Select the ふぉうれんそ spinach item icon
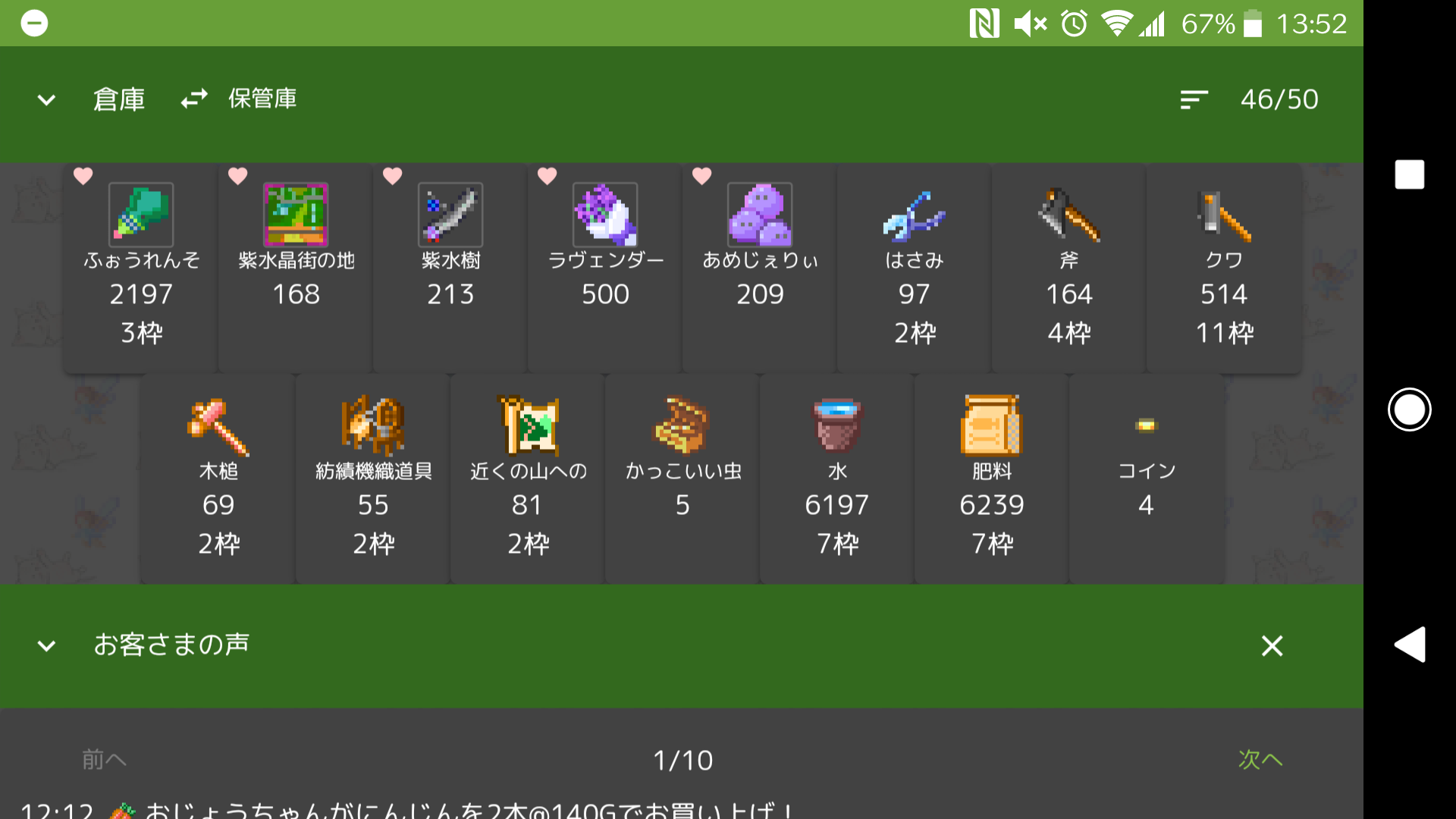The height and width of the screenshot is (819, 1456). [141, 215]
